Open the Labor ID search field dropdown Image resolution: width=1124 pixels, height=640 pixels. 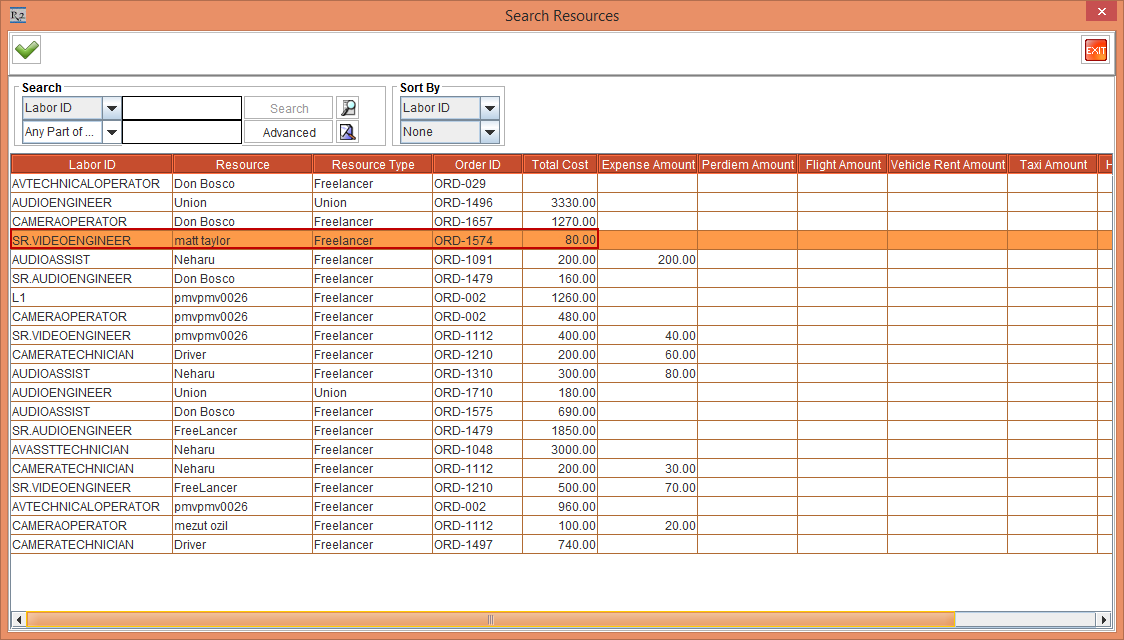[111, 107]
